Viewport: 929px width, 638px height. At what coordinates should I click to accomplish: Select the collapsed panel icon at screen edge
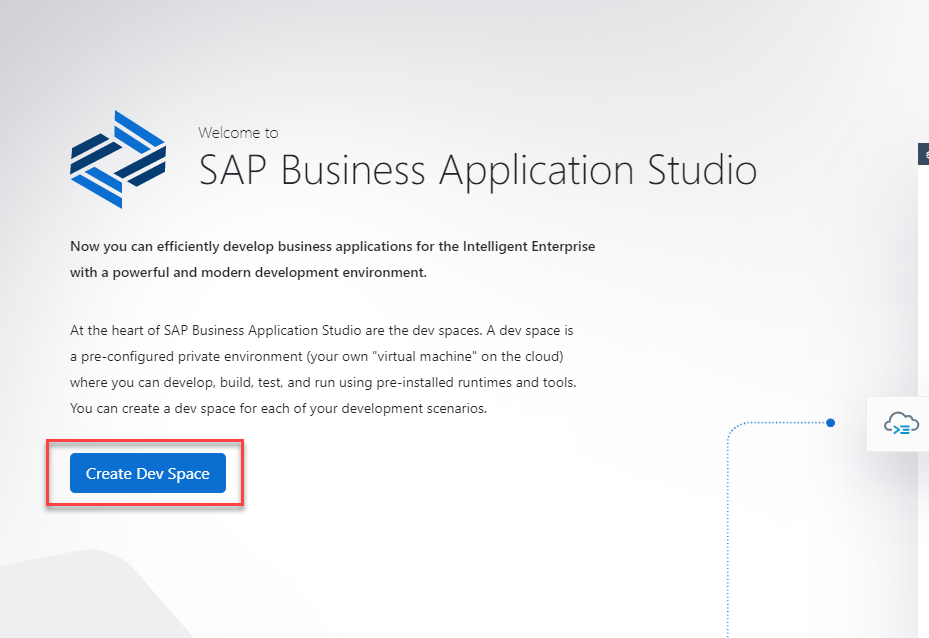[924, 153]
